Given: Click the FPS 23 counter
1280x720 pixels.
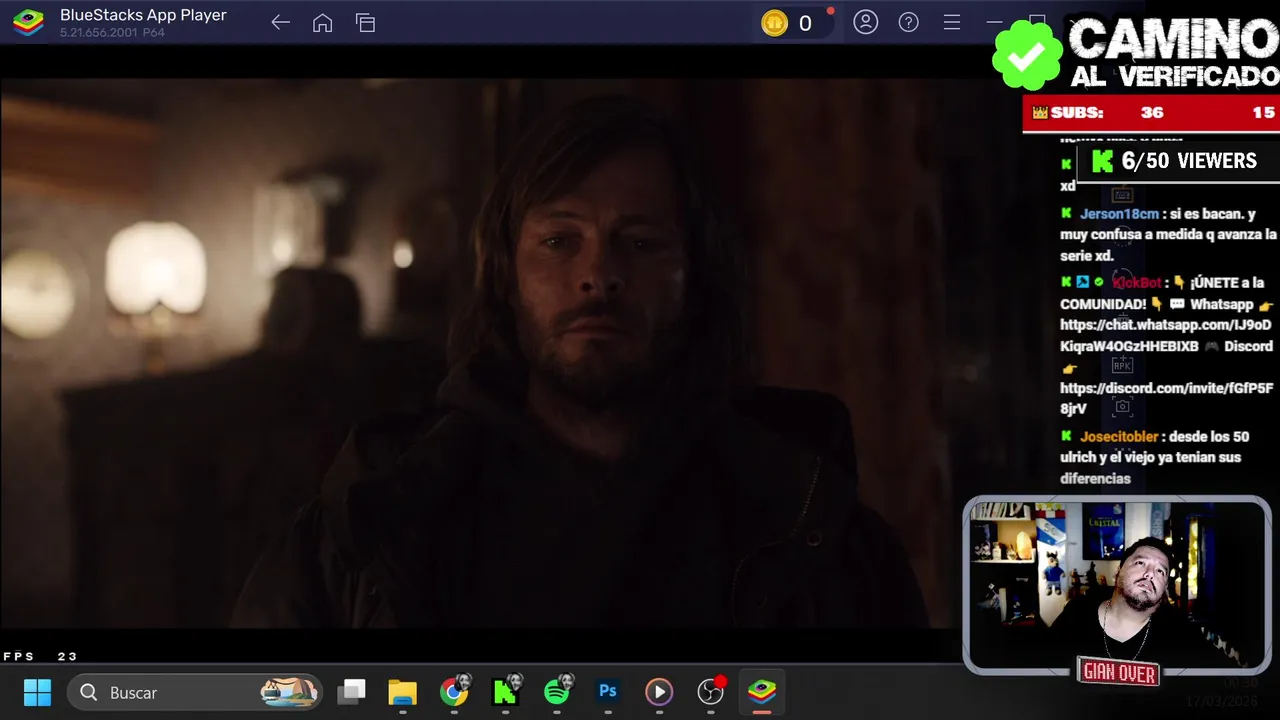Looking at the screenshot, I should pyautogui.click(x=40, y=657).
